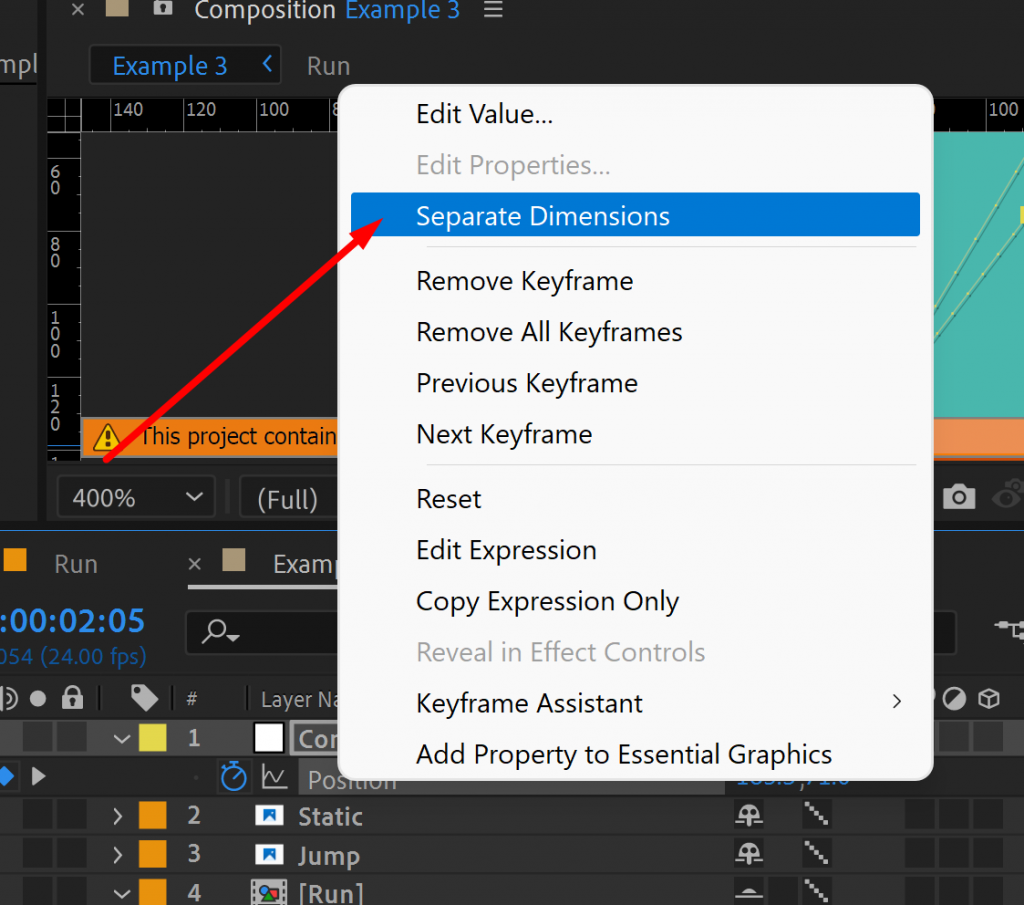Image resolution: width=1024 pixels, height=905 pixels.
Task: Select Remove All Keyframes menu entry
Action: 549,332
